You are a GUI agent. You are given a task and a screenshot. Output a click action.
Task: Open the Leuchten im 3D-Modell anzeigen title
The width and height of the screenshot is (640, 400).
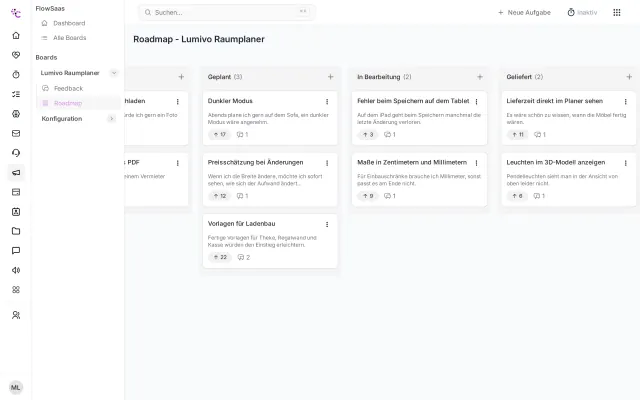(x=556, y=162)
